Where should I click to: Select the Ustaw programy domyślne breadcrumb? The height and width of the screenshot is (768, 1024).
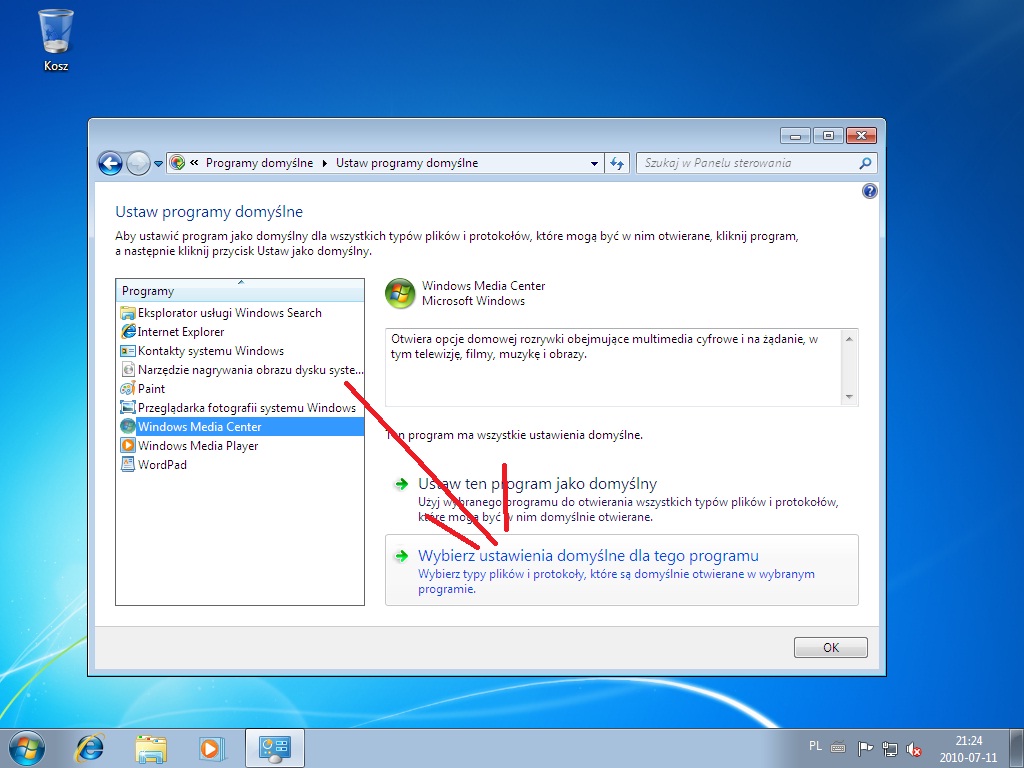coord(407,163)
